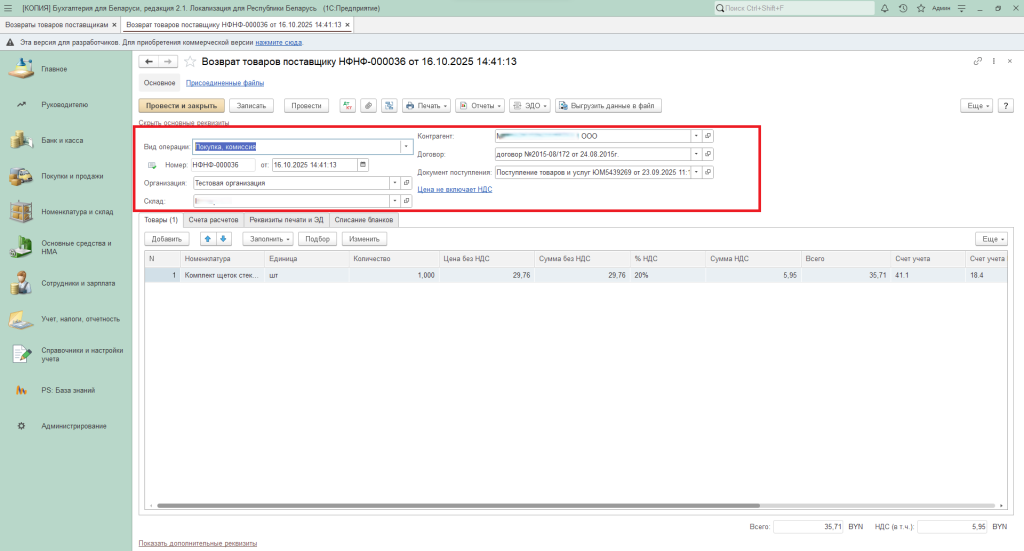
Task: Move row down with blue down arrow
Action: coord(224,239)
